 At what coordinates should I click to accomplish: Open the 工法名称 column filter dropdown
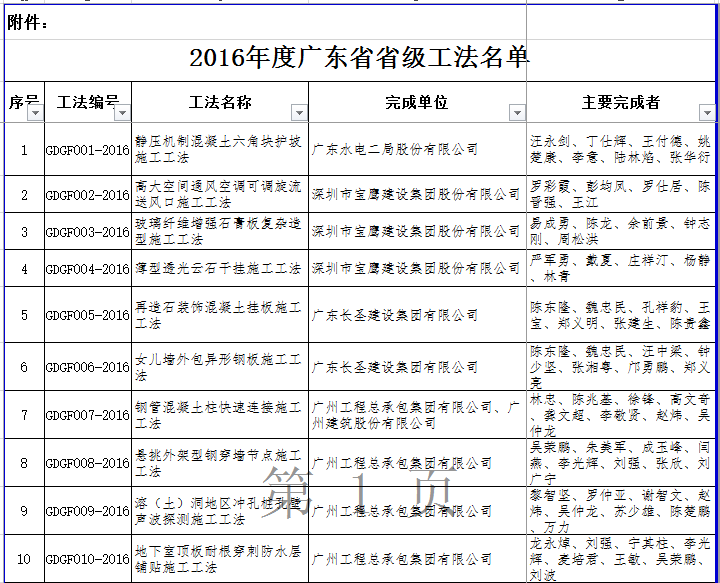pyautogui.click(x=299, y=112)
